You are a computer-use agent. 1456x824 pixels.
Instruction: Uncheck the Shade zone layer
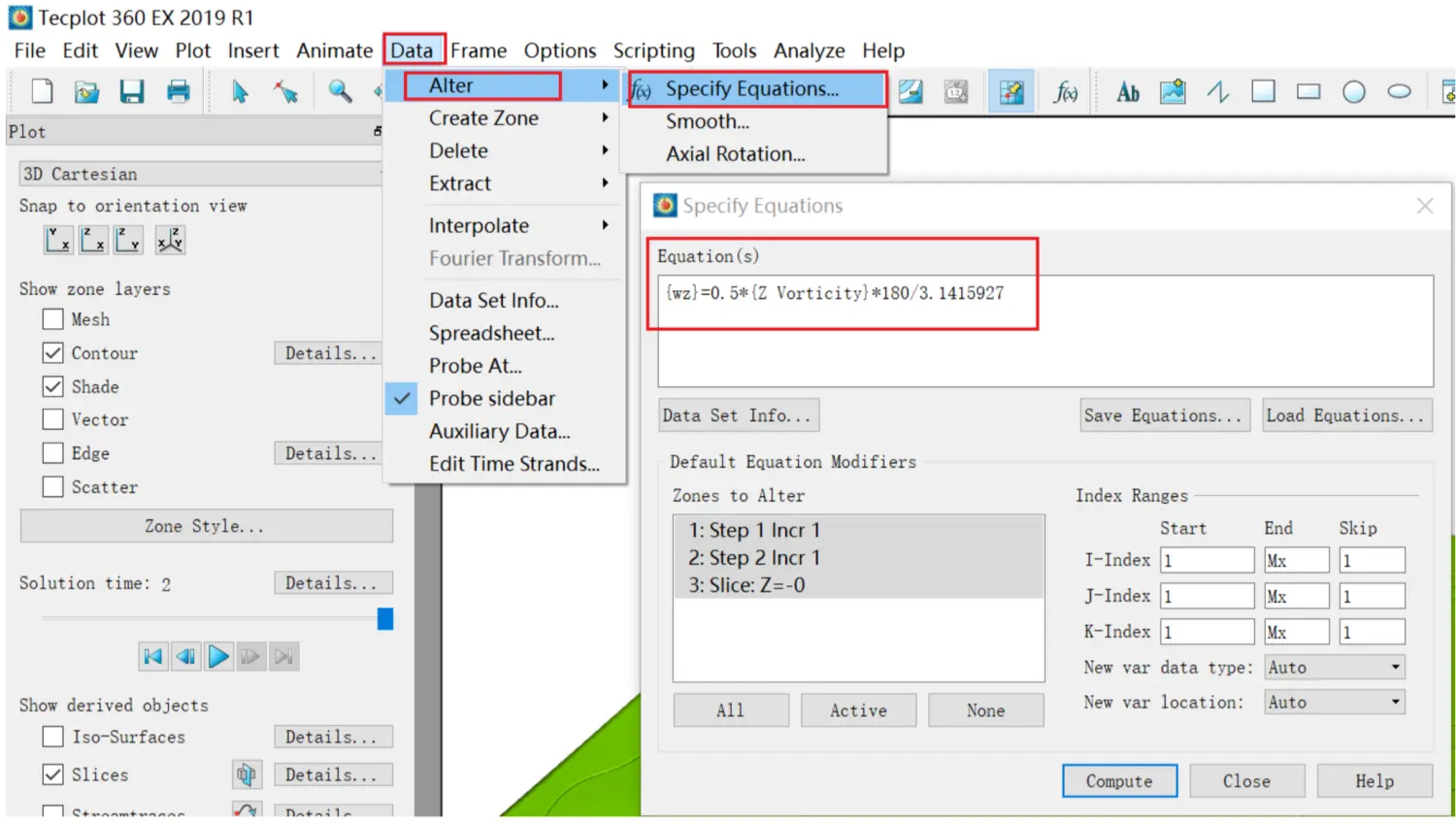point(53,386)
